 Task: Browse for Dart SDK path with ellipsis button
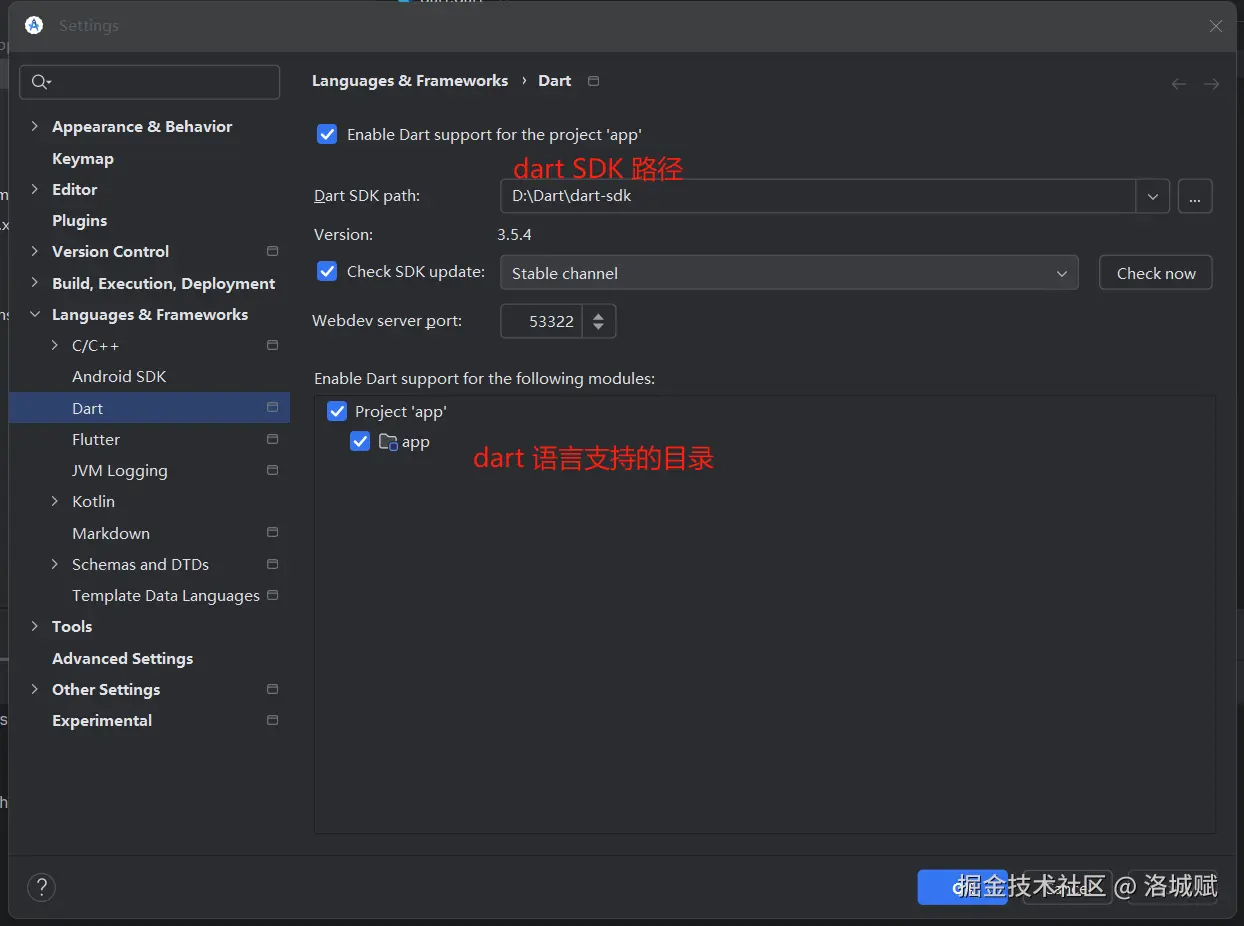pyautogui.click(x=1195, y=196)
